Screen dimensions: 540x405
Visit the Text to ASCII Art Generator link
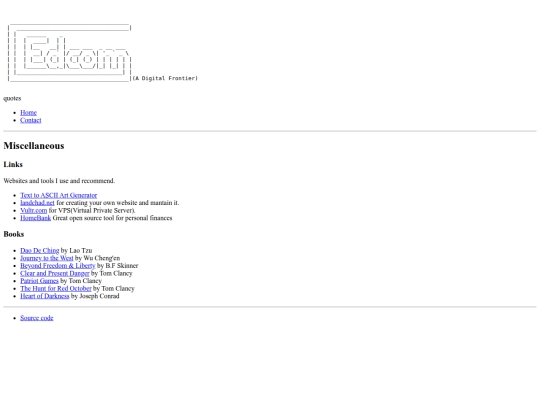coord(59,195)
